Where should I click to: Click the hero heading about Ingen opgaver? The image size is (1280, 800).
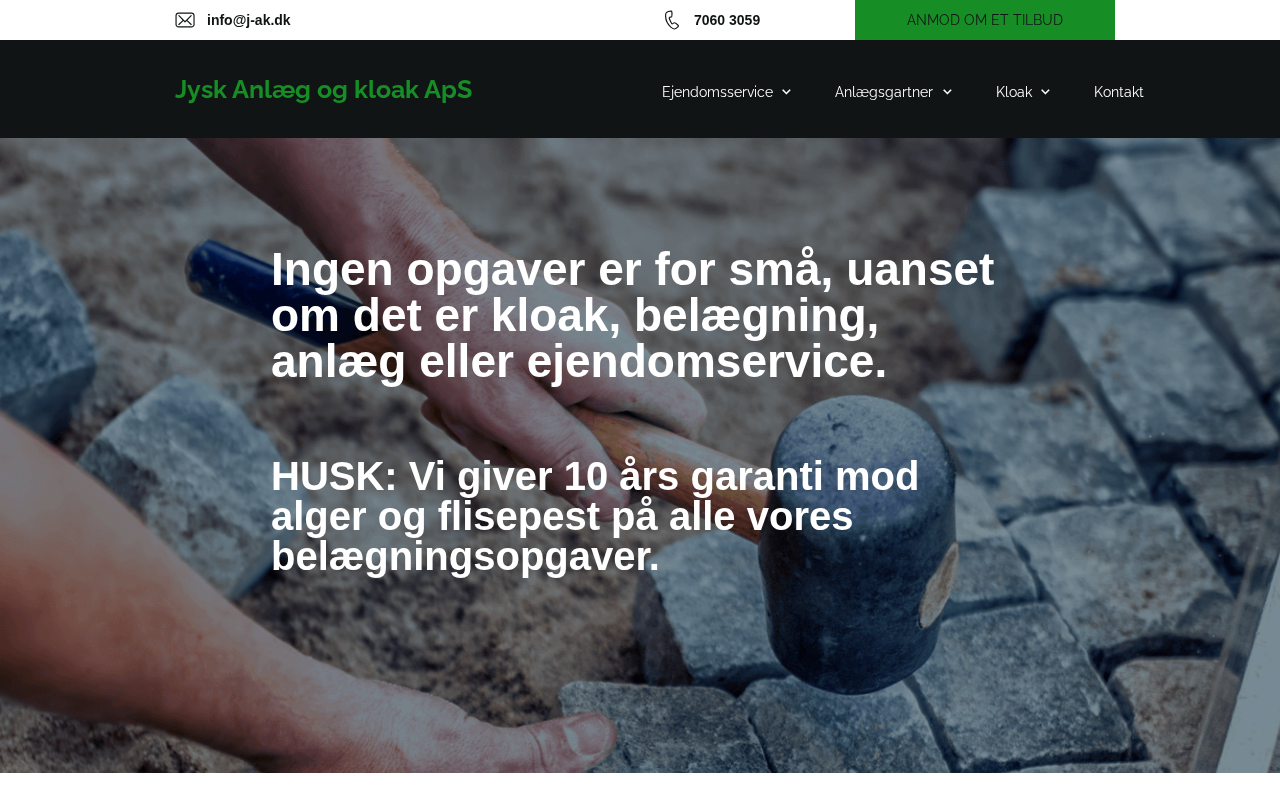(x=633, y=315)
